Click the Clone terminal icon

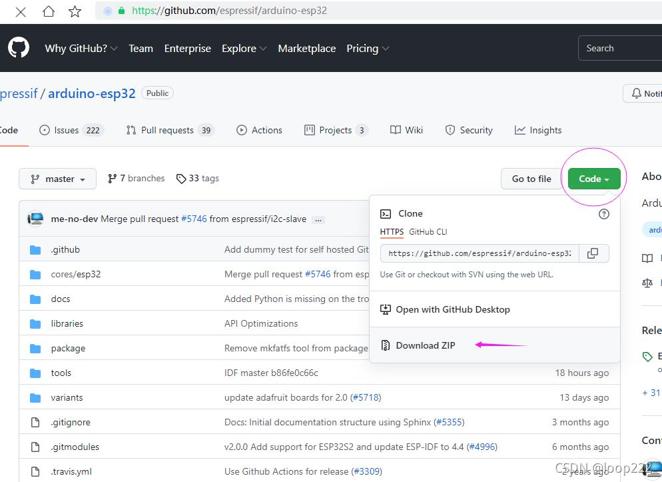385,214
